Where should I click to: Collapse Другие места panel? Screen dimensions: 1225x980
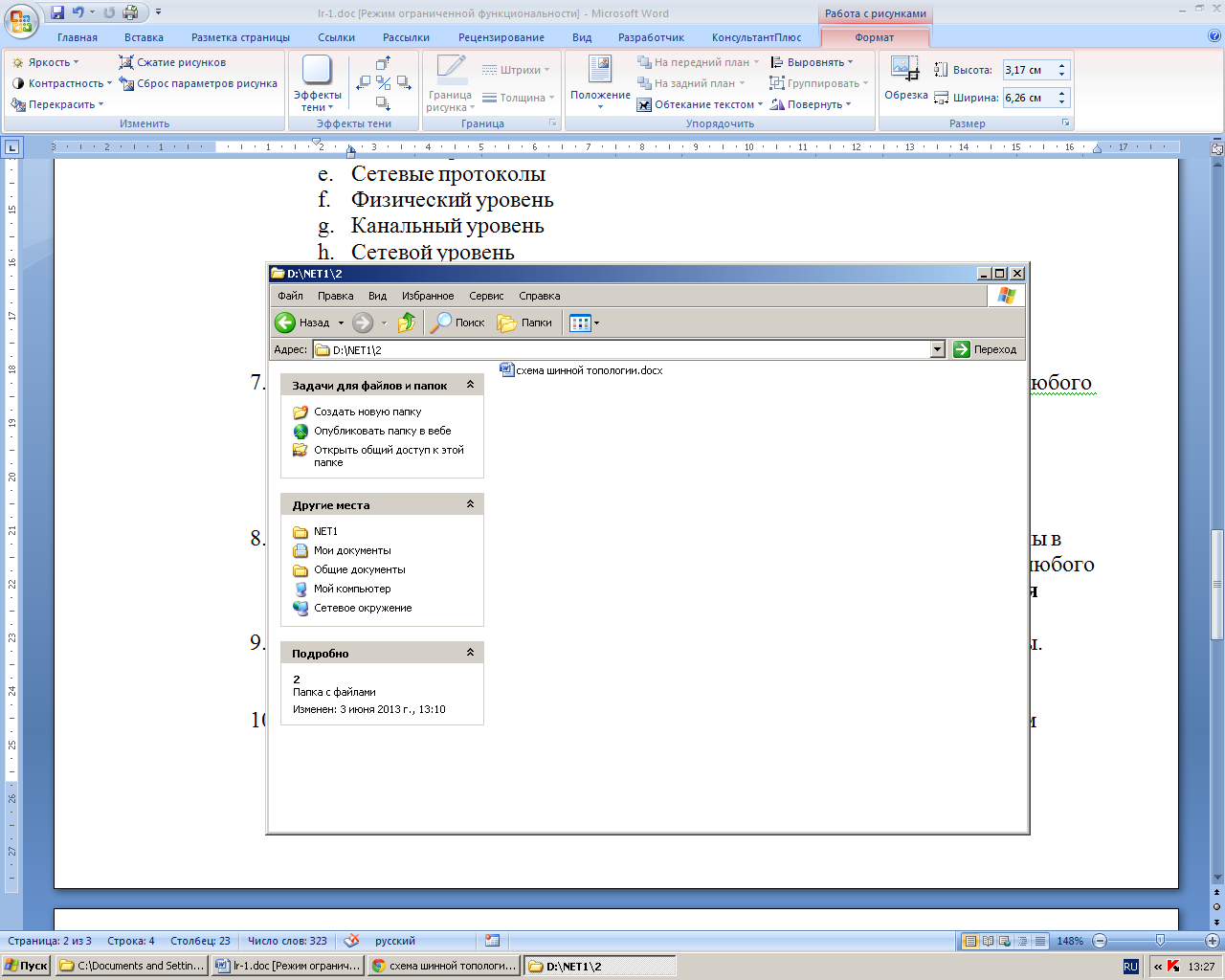click(470, 504)
